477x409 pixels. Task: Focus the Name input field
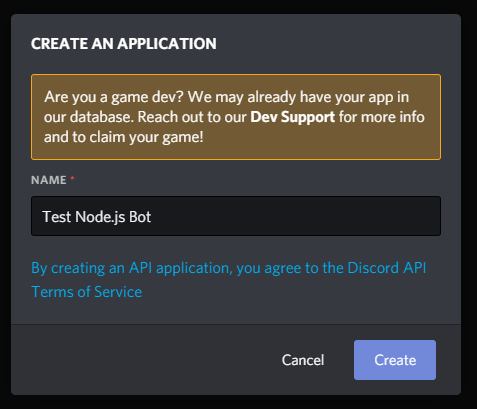pos(236,216)
